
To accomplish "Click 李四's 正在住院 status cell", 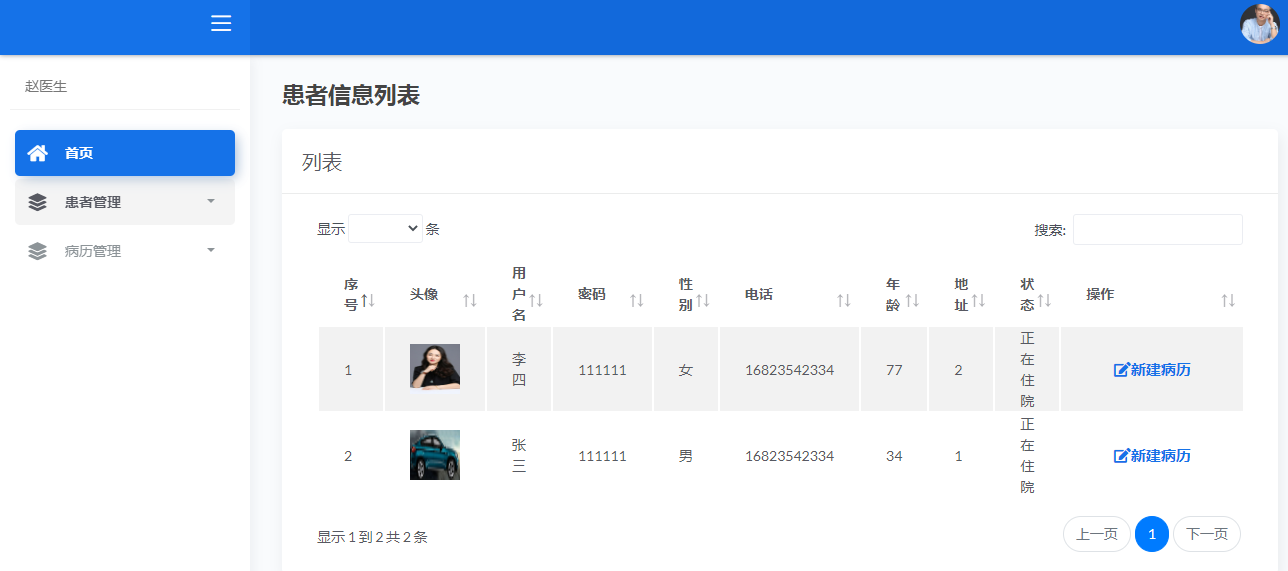I will (x=1027, y=370).
